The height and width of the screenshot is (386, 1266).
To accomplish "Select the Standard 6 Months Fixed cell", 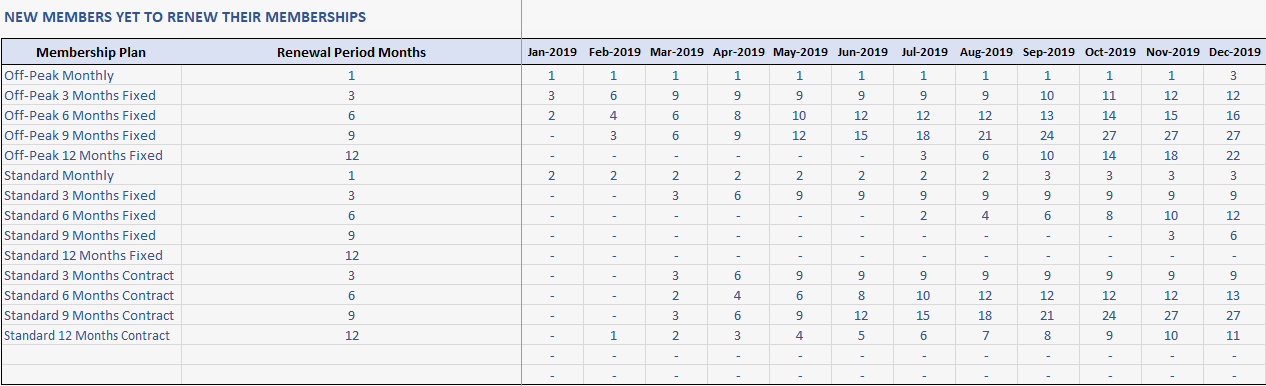I will [91, 215].
